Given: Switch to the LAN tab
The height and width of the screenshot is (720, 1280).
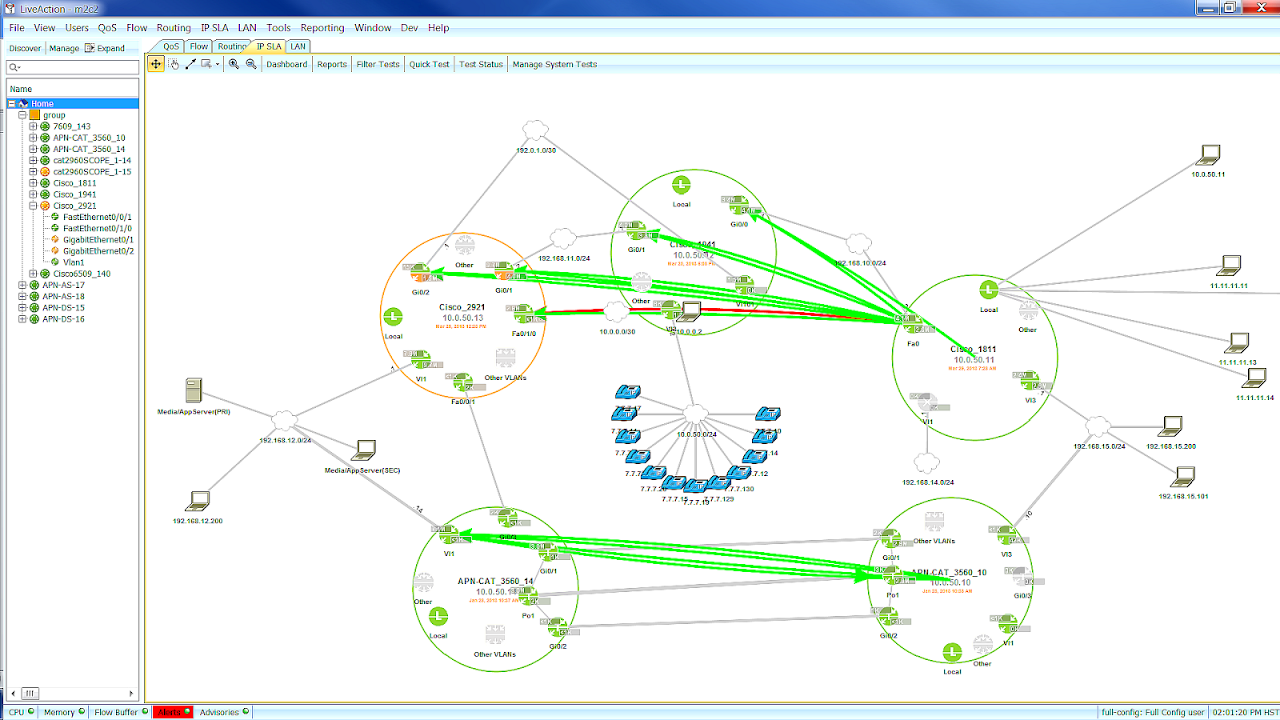Looking at the screenshot, I should point(297,46).
